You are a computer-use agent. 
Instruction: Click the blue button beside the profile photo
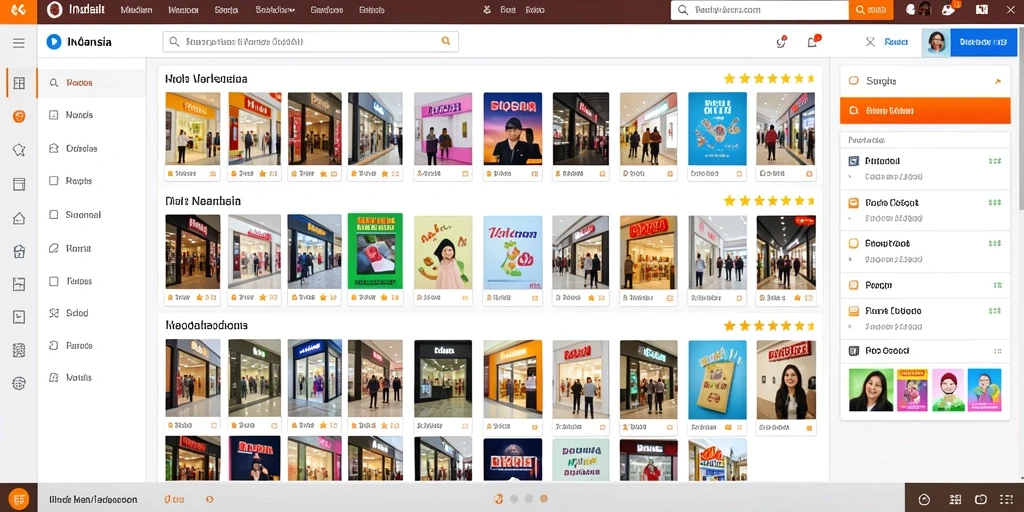(984, 42)
